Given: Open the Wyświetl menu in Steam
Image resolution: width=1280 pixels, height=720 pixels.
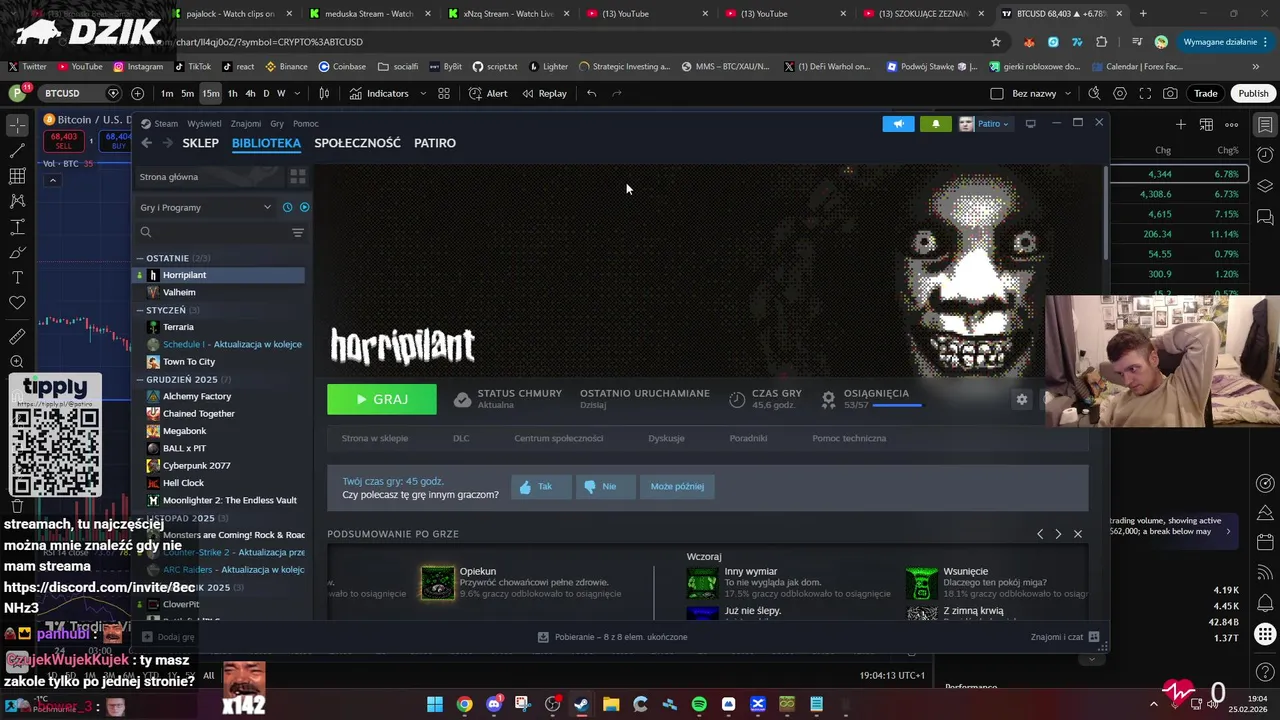Looking at the screenshot, I should pos(205,124).
